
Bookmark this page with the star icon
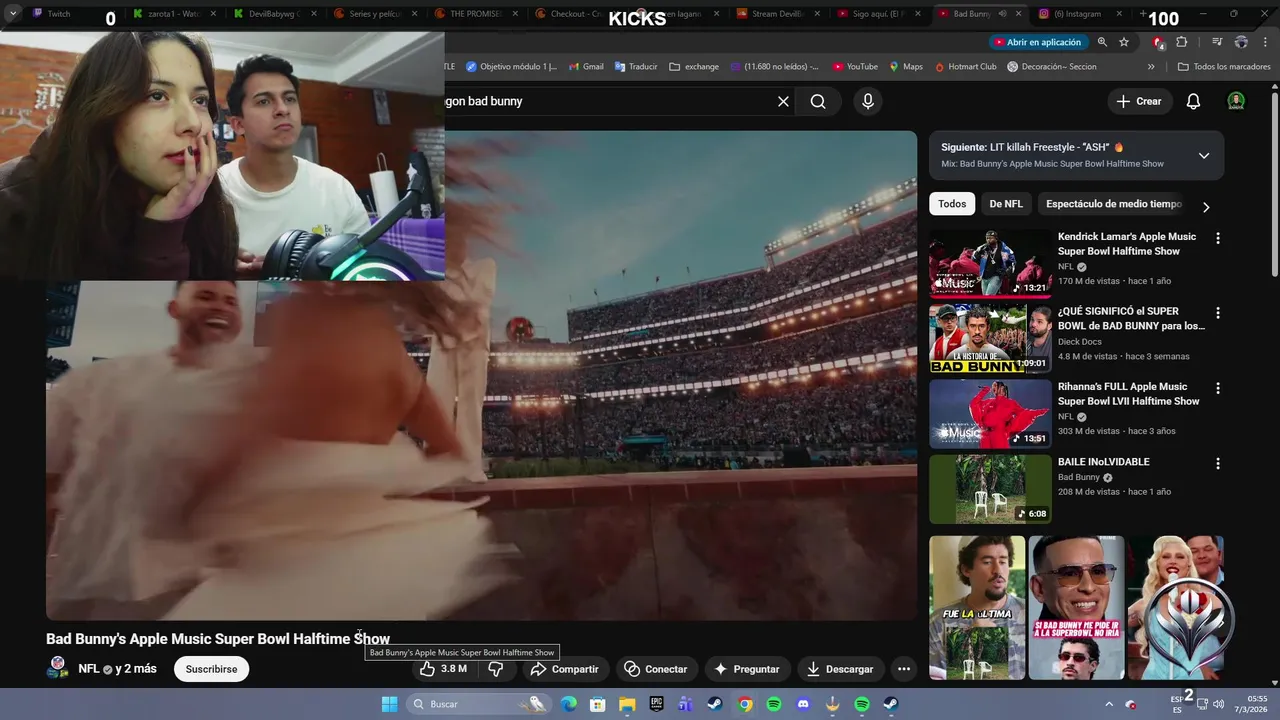coord(1124,42)
